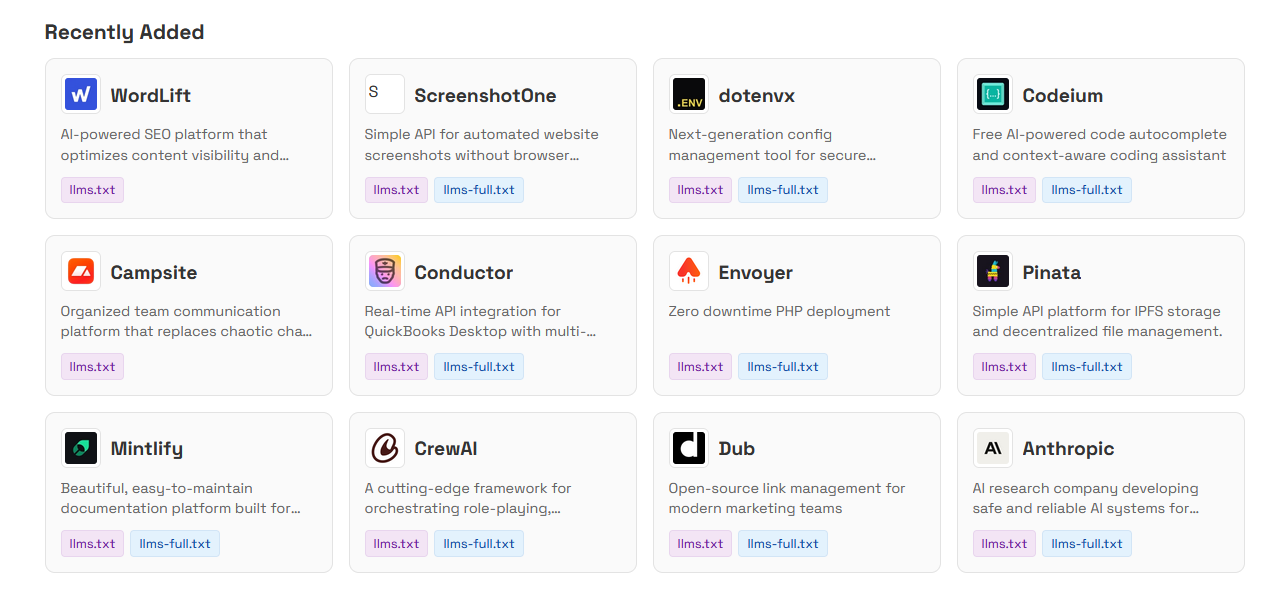Open Envoyer's llms.txt tag
This screenshot has width=1283, height=603.
[700, 367]
